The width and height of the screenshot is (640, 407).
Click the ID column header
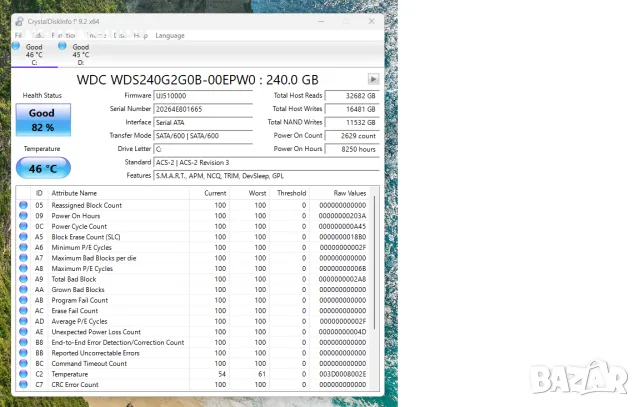39,193
